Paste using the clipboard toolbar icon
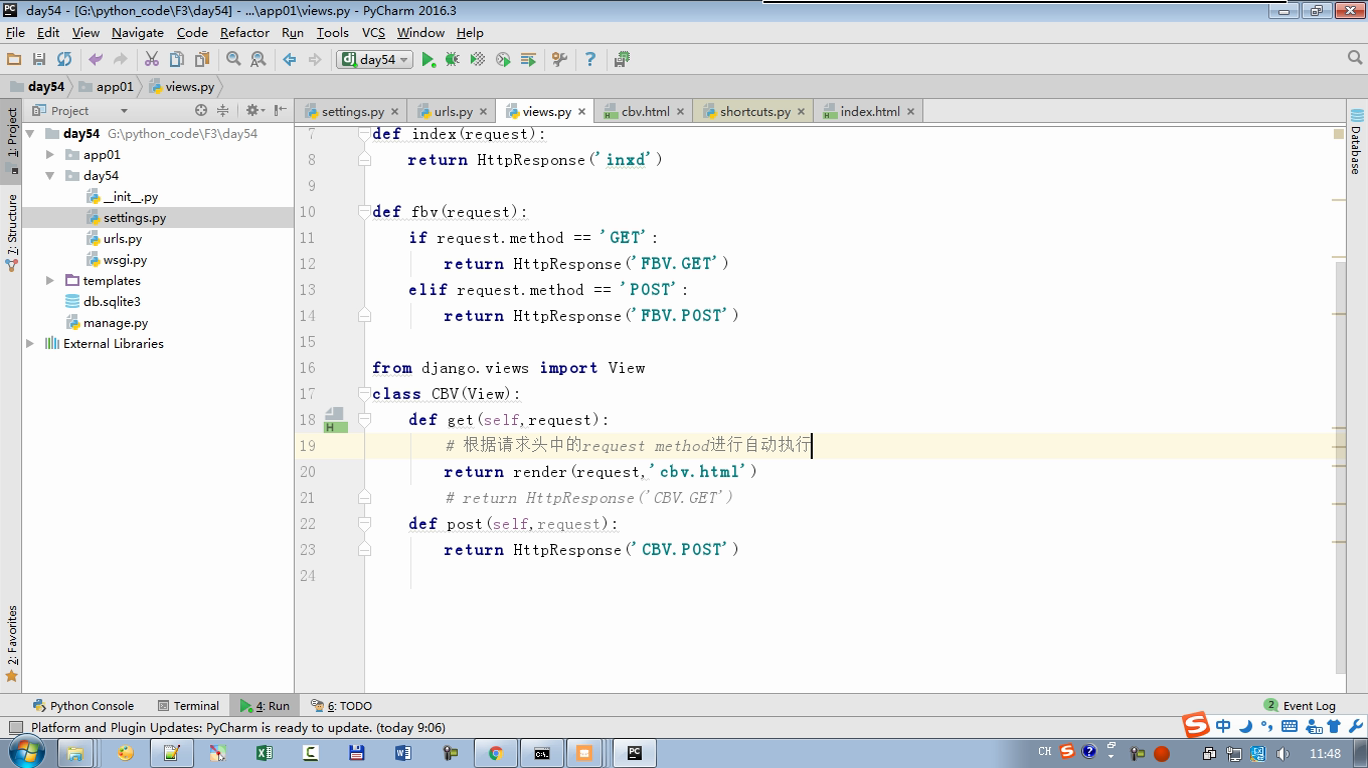This screenshot has width=1368, height=768. pos(202,60)
